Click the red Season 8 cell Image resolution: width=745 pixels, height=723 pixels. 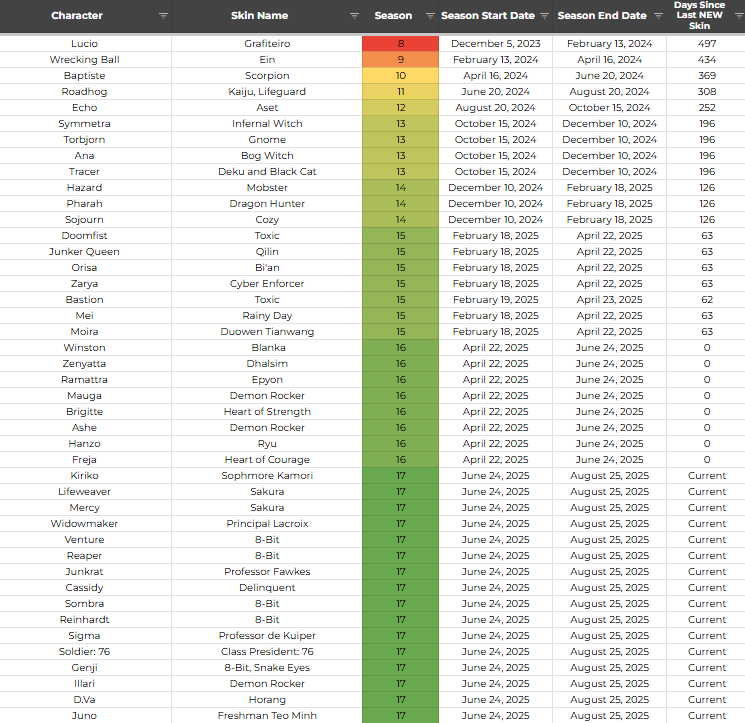point(400,44)
